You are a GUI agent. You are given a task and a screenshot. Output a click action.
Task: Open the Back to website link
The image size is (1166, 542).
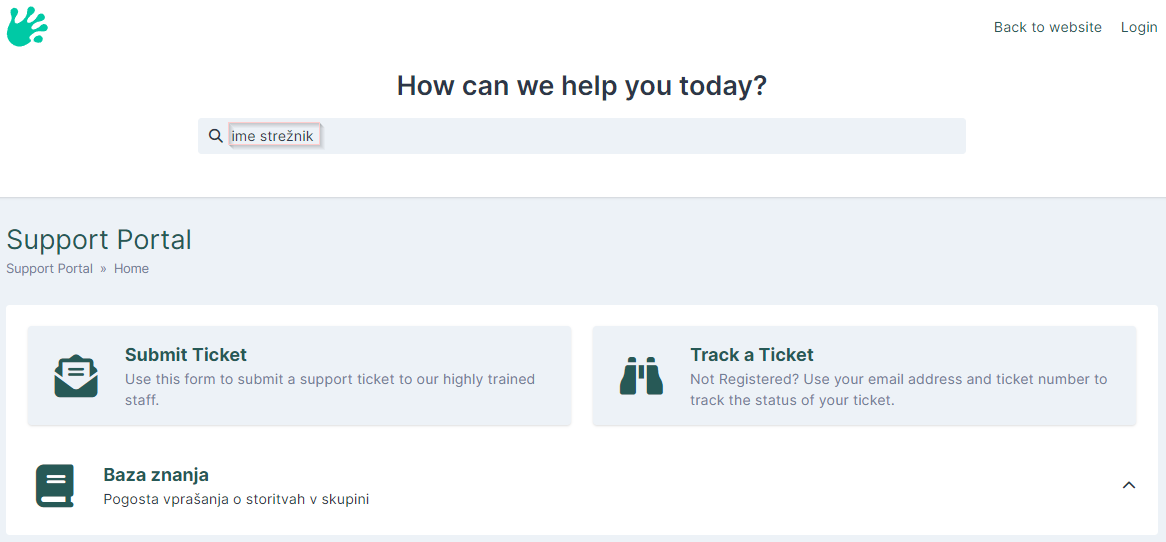pos(1048,28)
